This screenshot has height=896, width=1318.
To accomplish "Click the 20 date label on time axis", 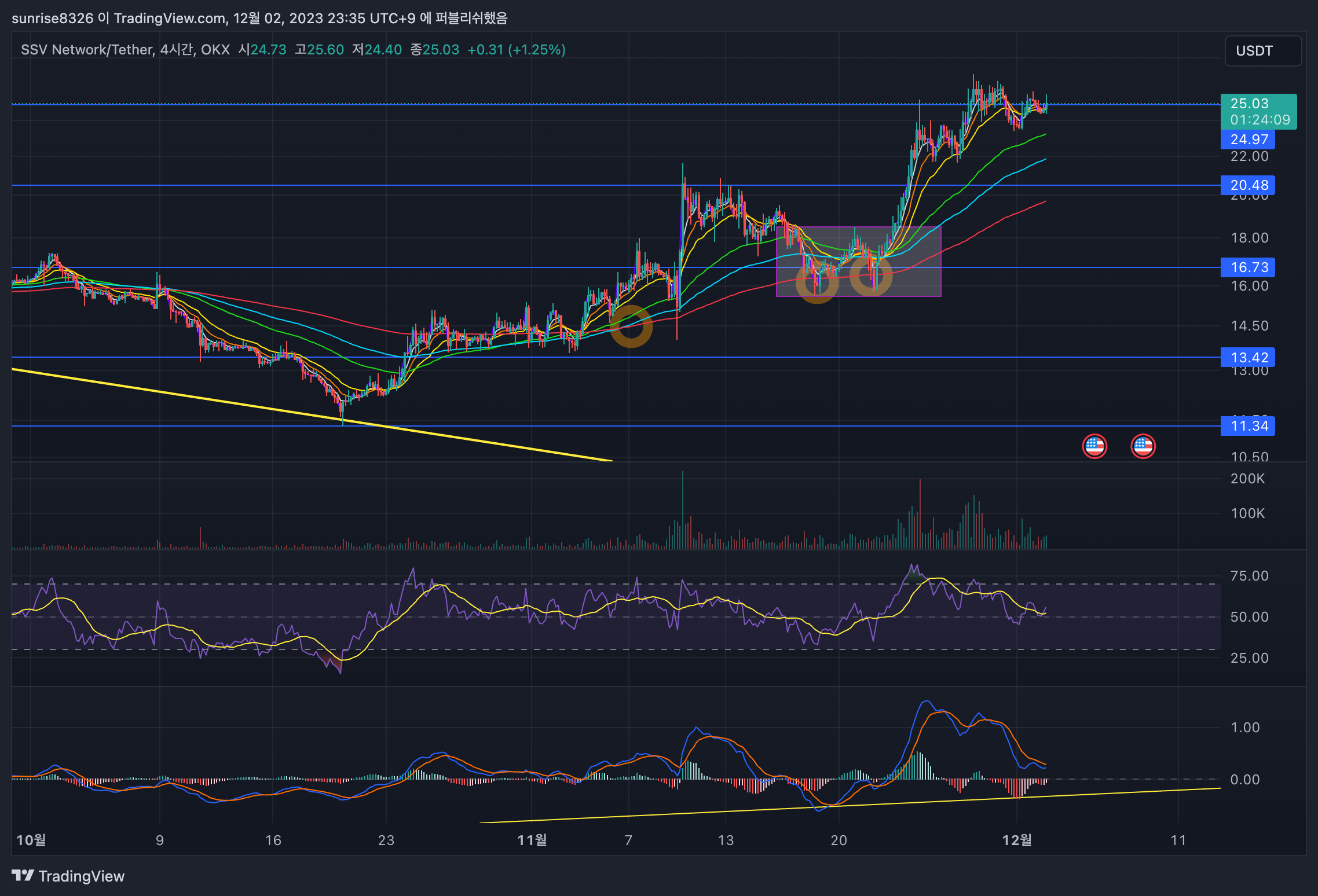I will pos(839,840).
